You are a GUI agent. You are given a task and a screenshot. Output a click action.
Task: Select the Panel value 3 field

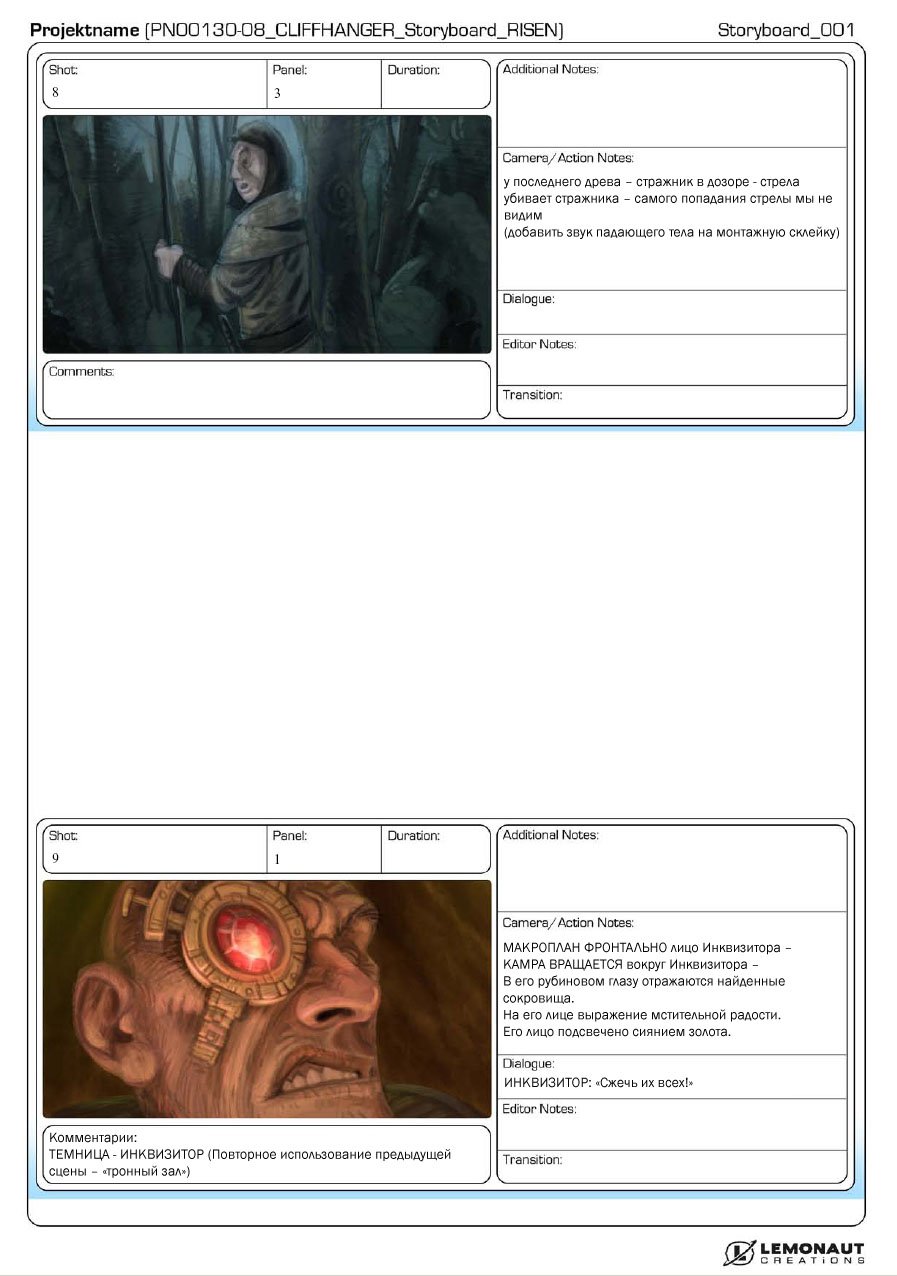pos(324,84)
